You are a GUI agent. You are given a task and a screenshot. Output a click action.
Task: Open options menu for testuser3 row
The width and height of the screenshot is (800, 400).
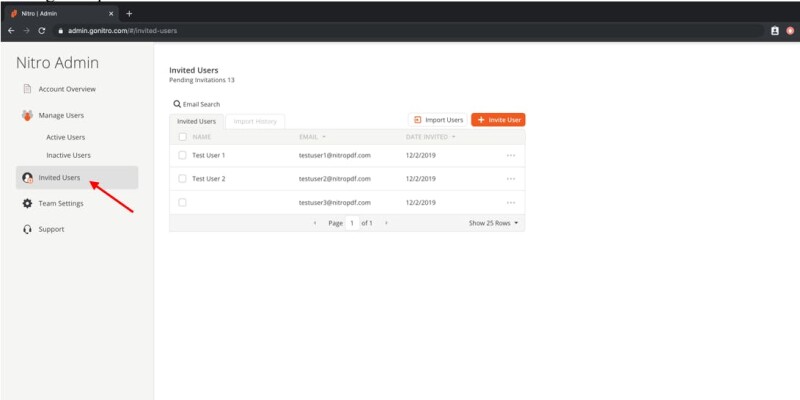coord(511,203)
